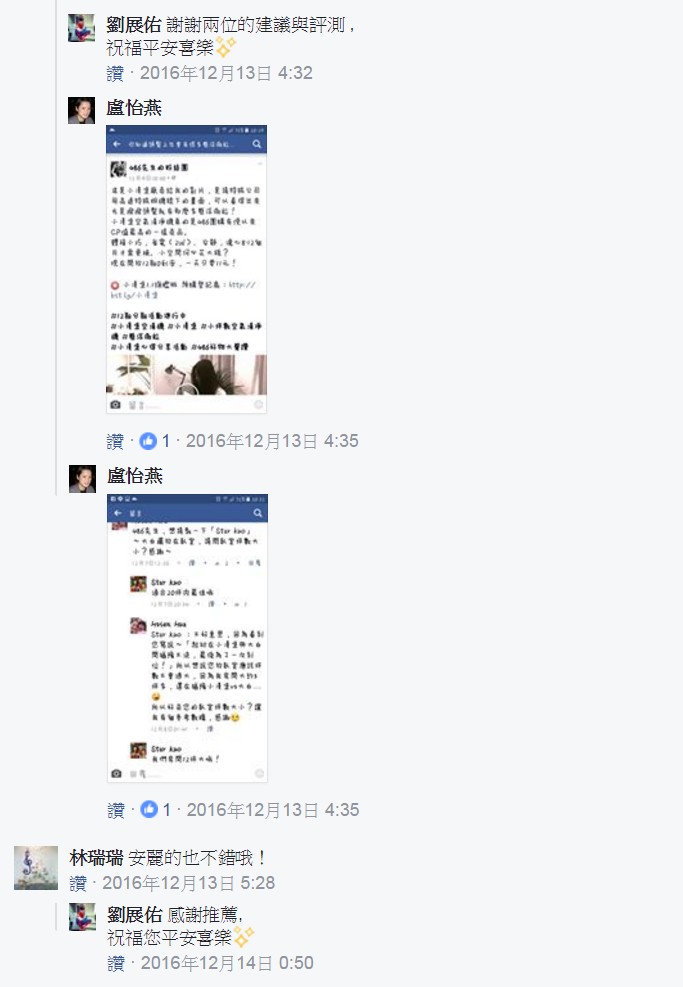Open timestamp 2016年12月13日 4:32
Screen dimensions: 683x987
click(226, 73)
